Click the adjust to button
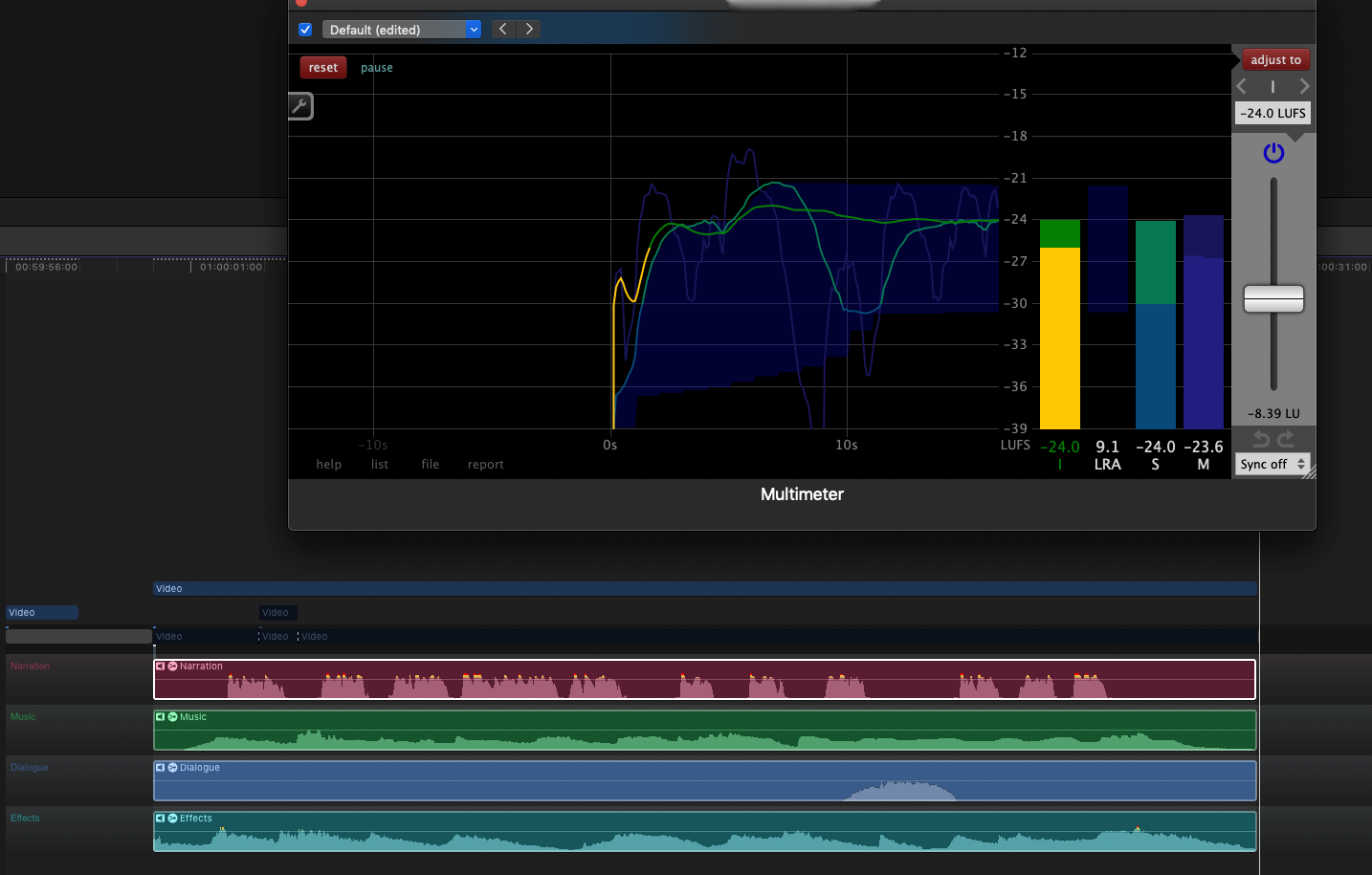The height and width of the screenshot is (875, 1372). point(1275,60)
